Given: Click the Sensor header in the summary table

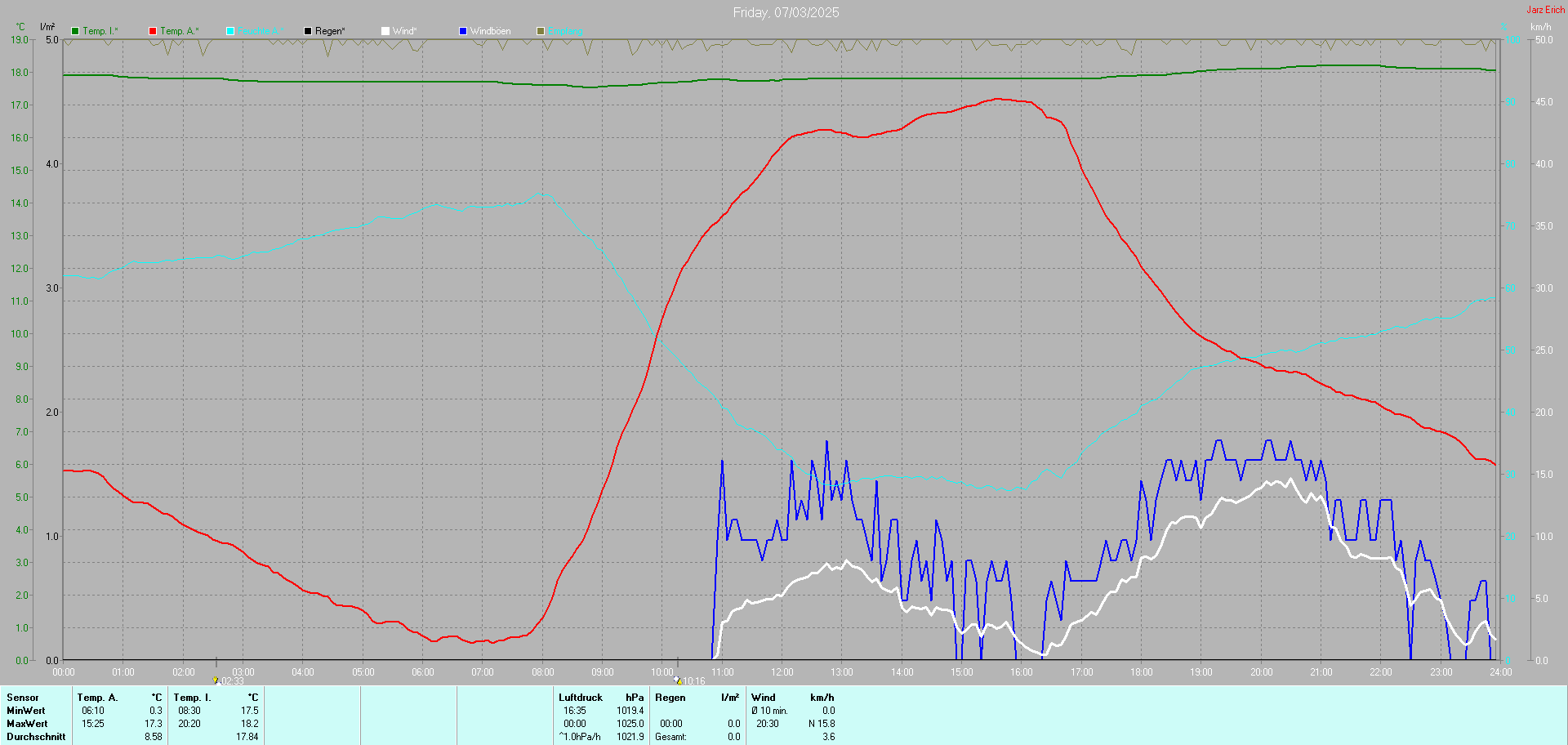Looking at the screenshot, I should coord(23,698).
